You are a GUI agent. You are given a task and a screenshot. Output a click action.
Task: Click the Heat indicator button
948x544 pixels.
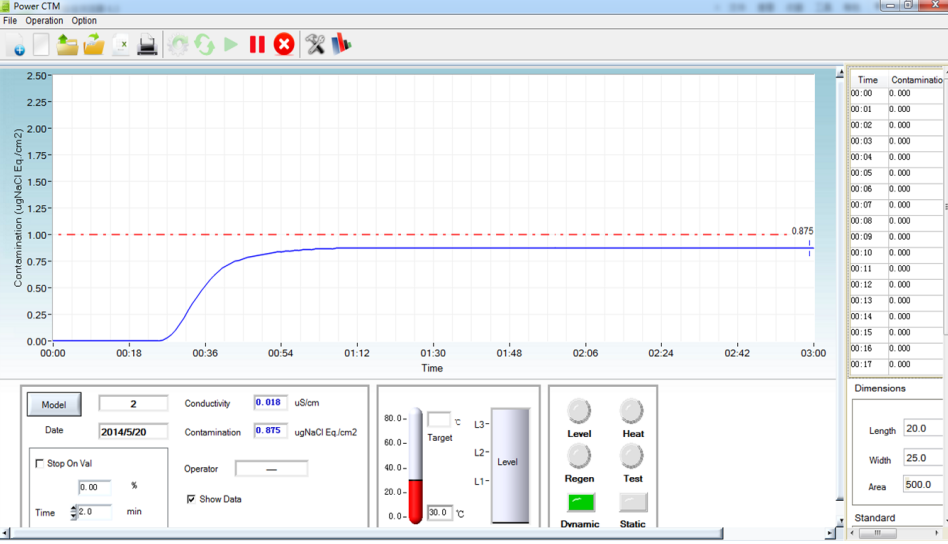(x=632, y=411)
